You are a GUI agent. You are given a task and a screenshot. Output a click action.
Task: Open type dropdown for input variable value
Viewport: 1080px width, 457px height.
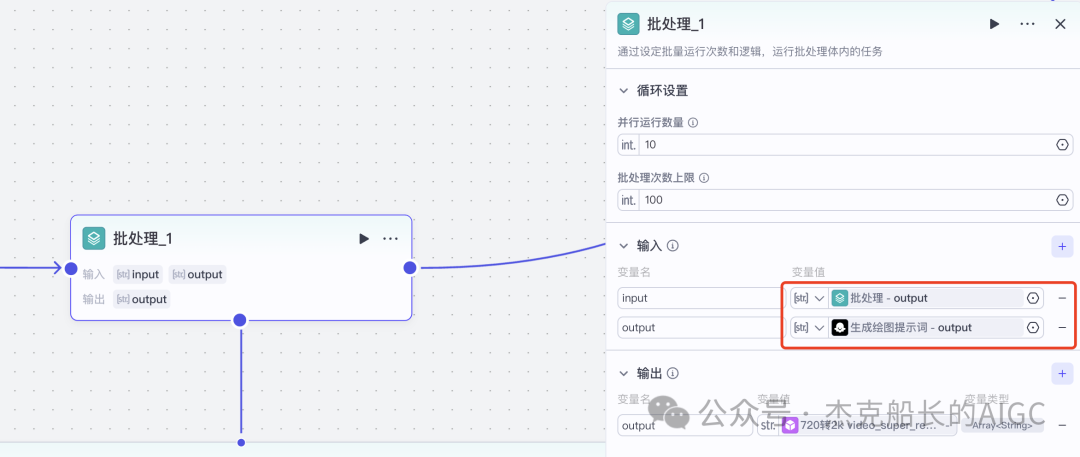[809, 298]
